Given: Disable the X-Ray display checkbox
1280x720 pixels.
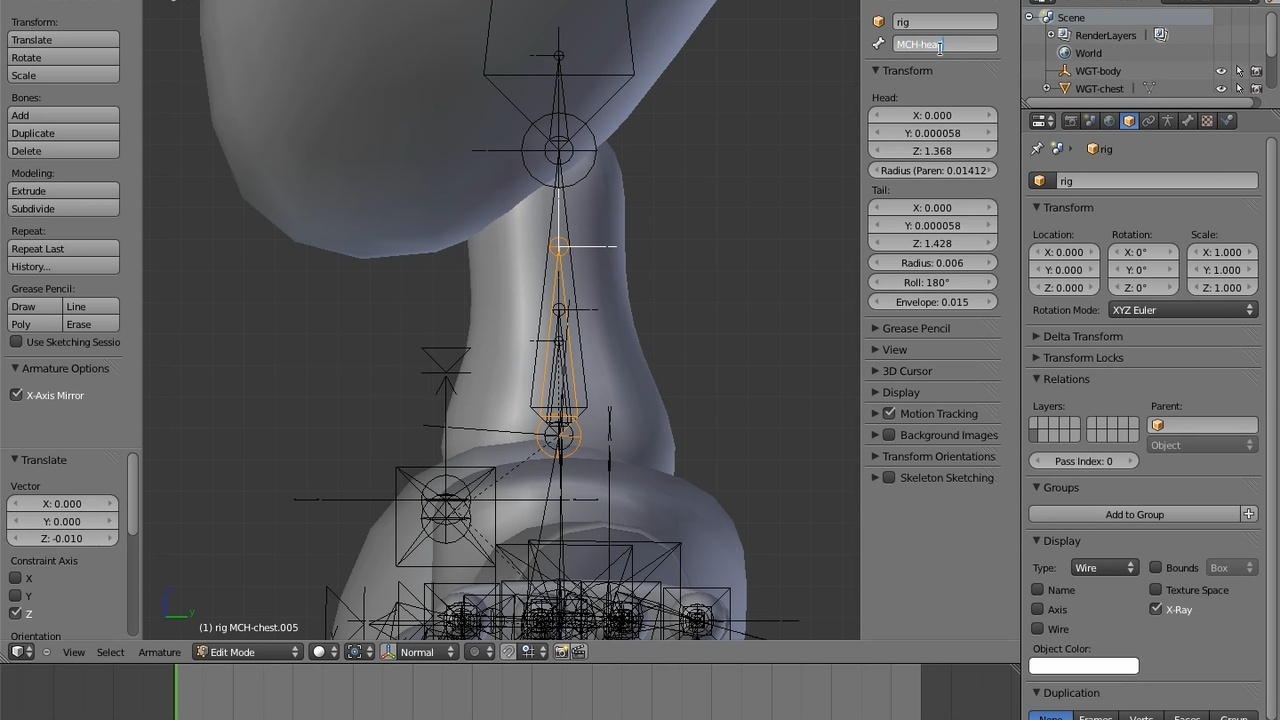Looking at the screenshot, I should click(x=1155, y=609).
